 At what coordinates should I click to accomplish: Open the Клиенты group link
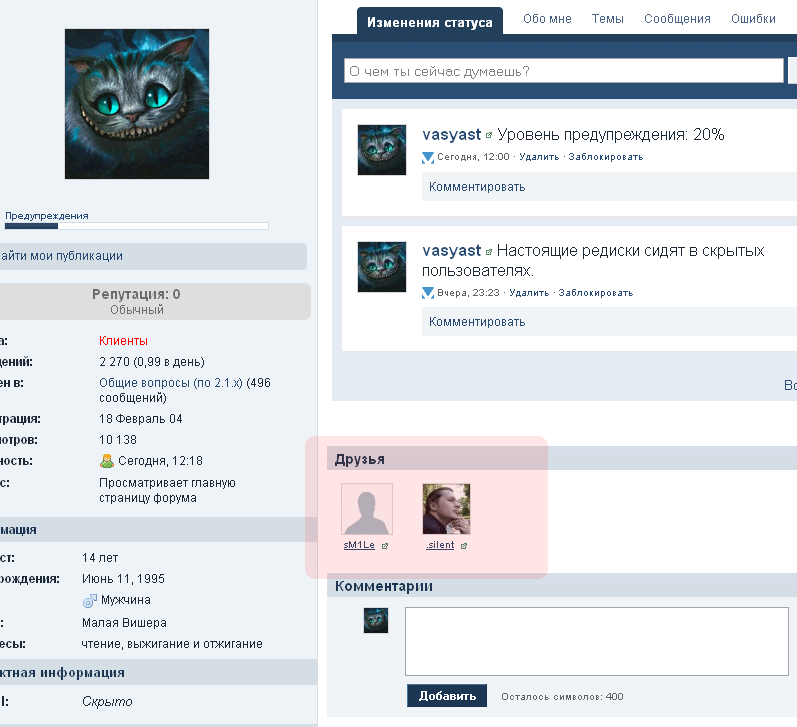pos(123,341)
